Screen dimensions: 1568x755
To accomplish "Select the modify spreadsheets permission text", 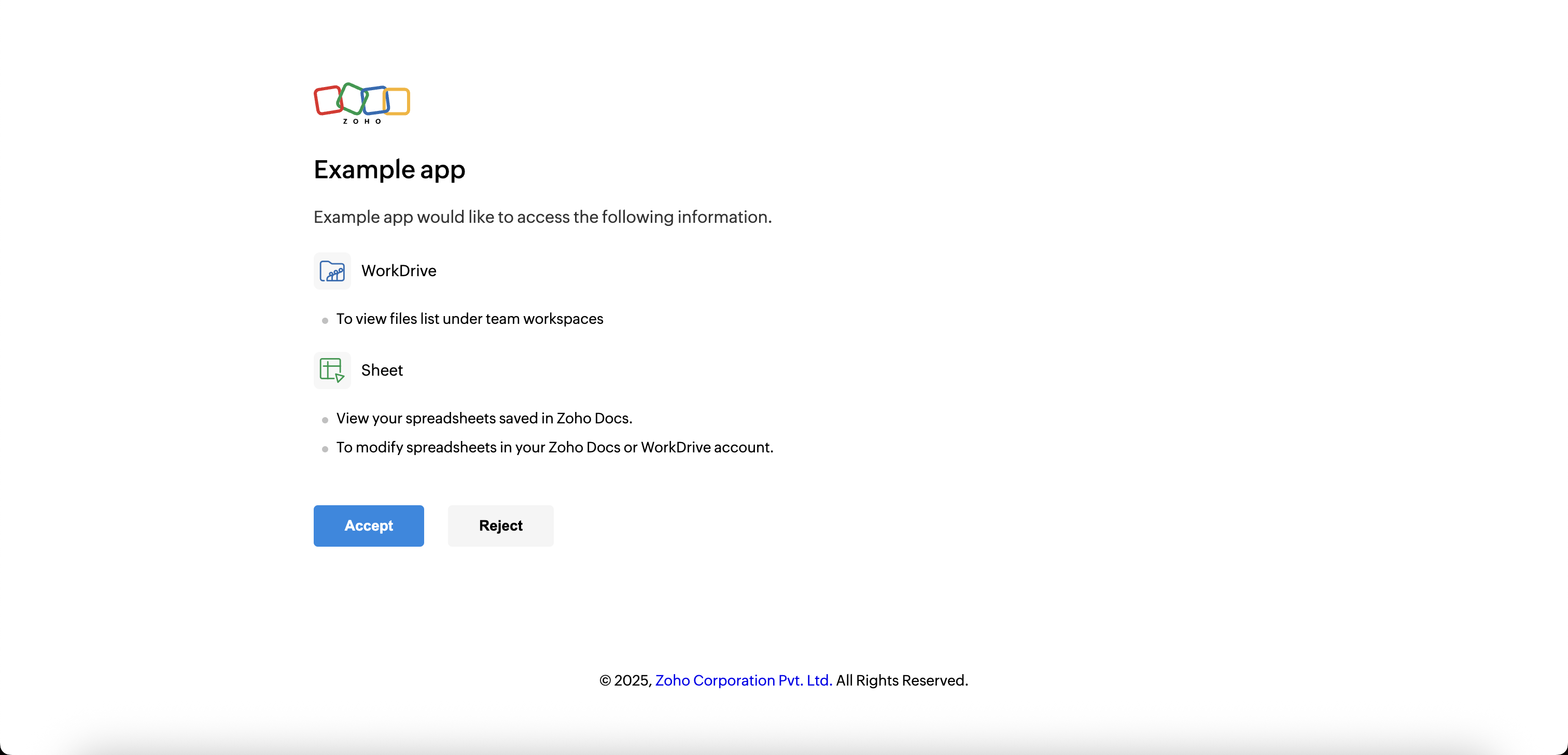I will click(x=554, y=447).
